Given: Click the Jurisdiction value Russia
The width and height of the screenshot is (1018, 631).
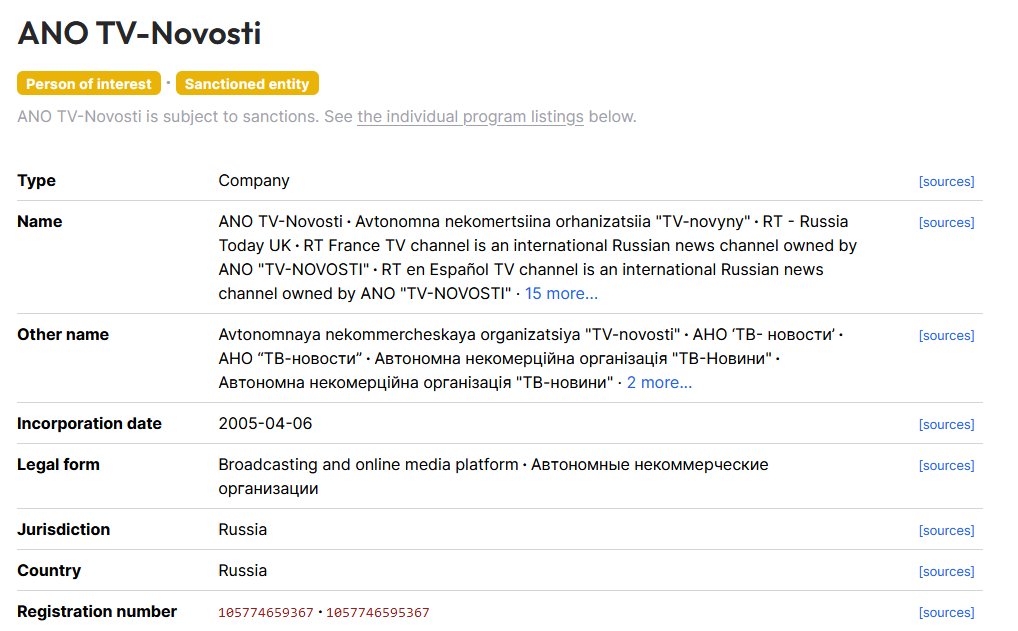Looking at the screenshot, I should [242, 529].
